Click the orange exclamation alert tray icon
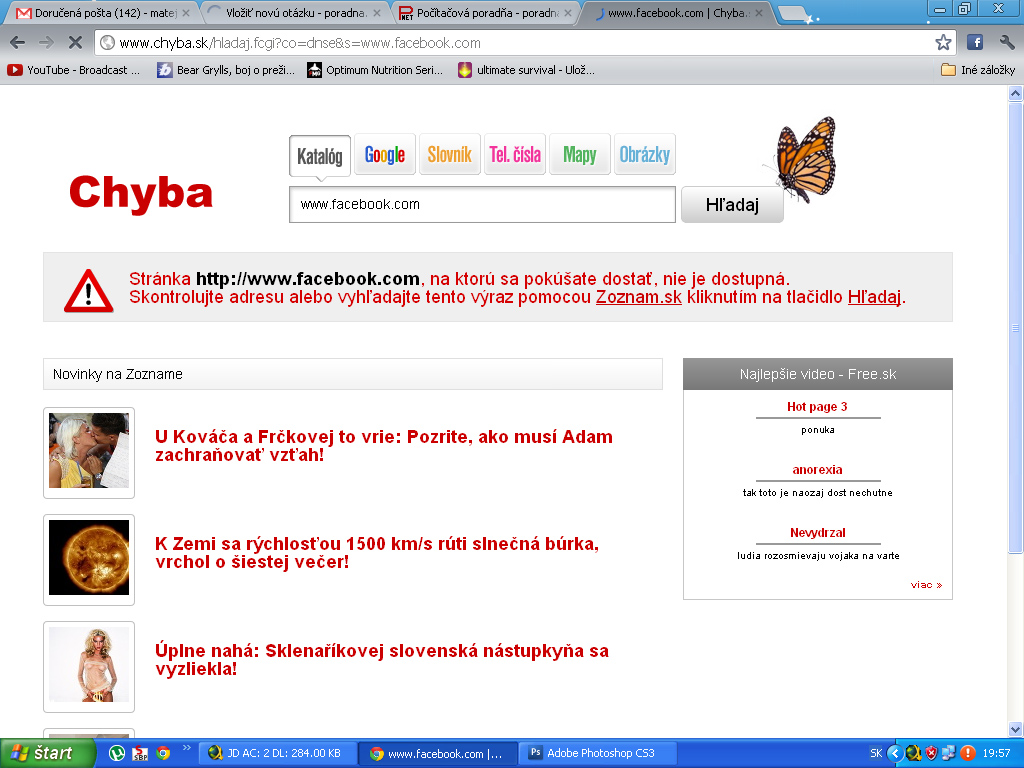1024x768 pixels. pos(968,754)
